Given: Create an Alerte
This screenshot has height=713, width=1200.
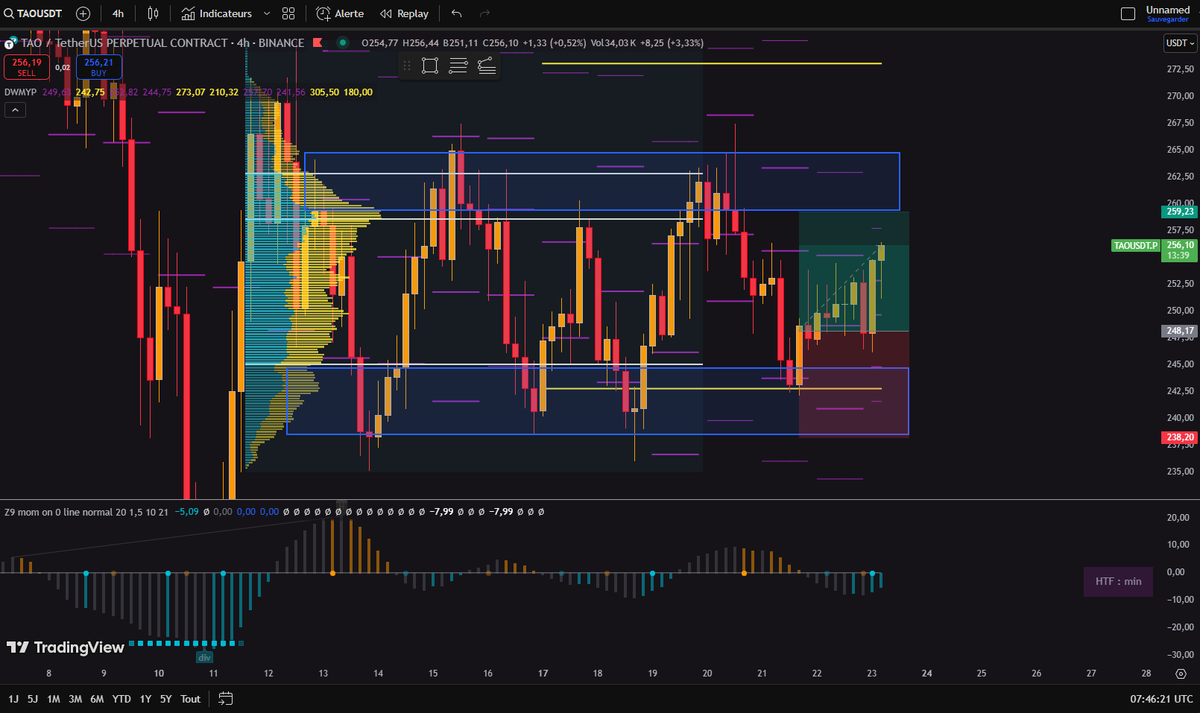Looking at the screenshot, I should point(340,14).
